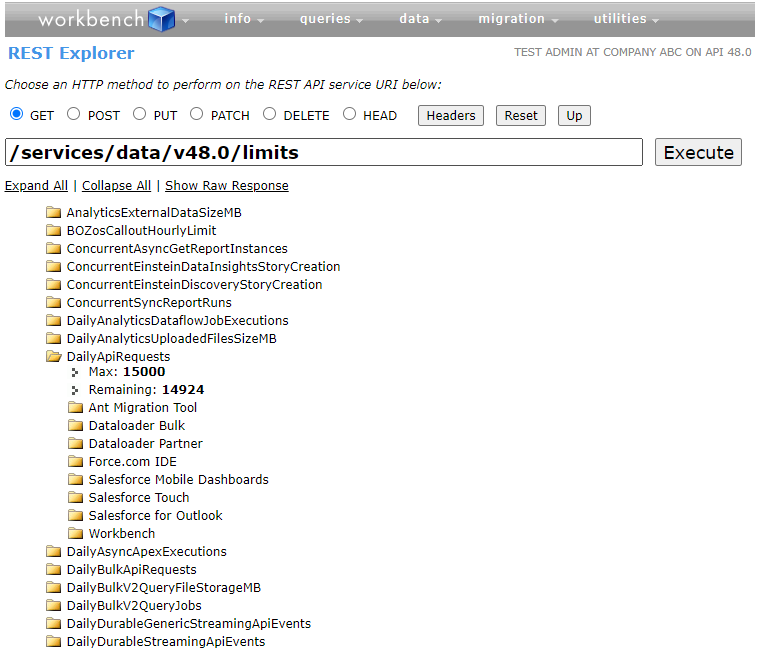Click the Execute button
This screenshot has width=758, height=648.
(x=698, y=152)
